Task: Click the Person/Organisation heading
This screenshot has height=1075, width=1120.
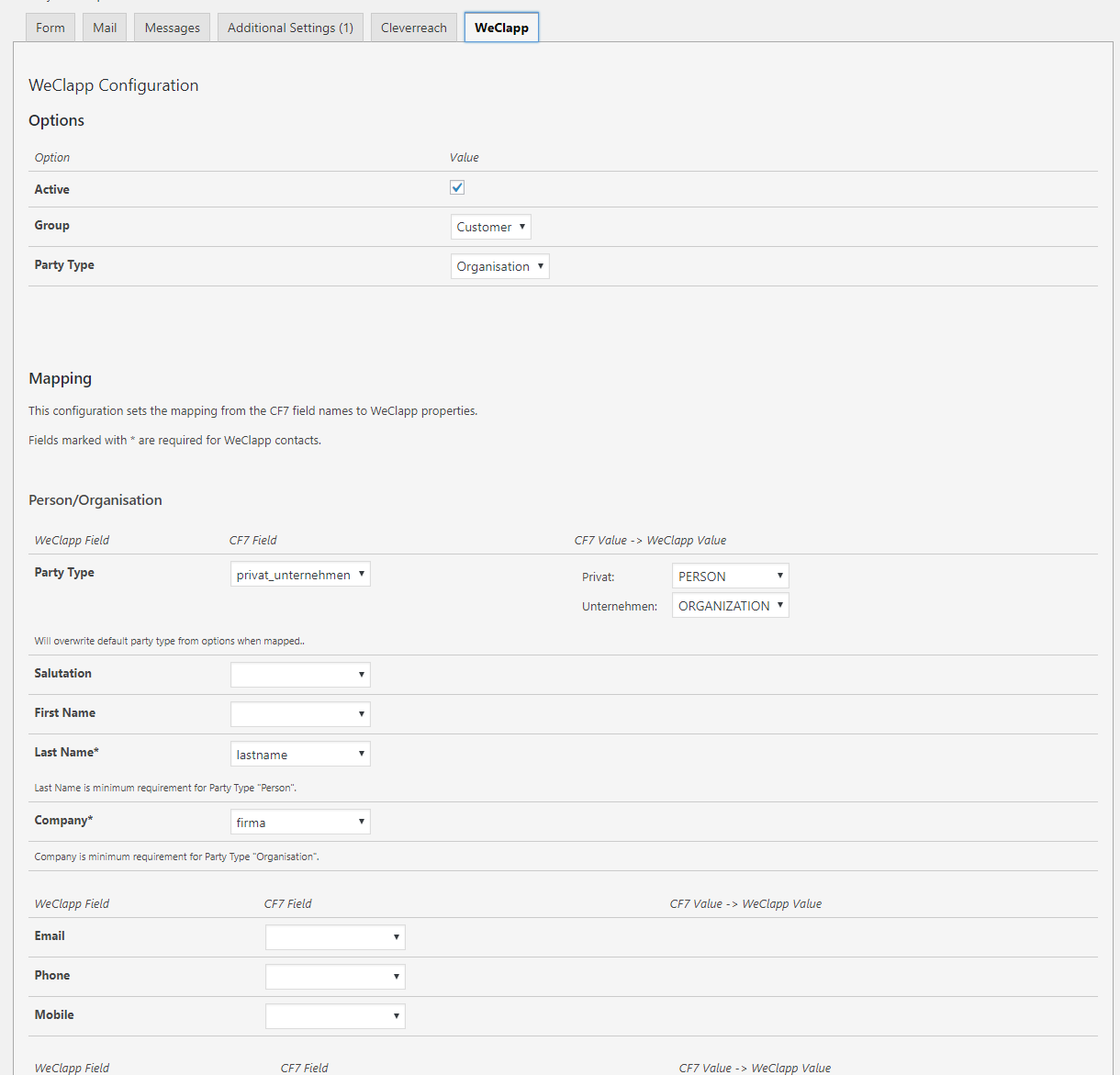Action: (95, 500)
